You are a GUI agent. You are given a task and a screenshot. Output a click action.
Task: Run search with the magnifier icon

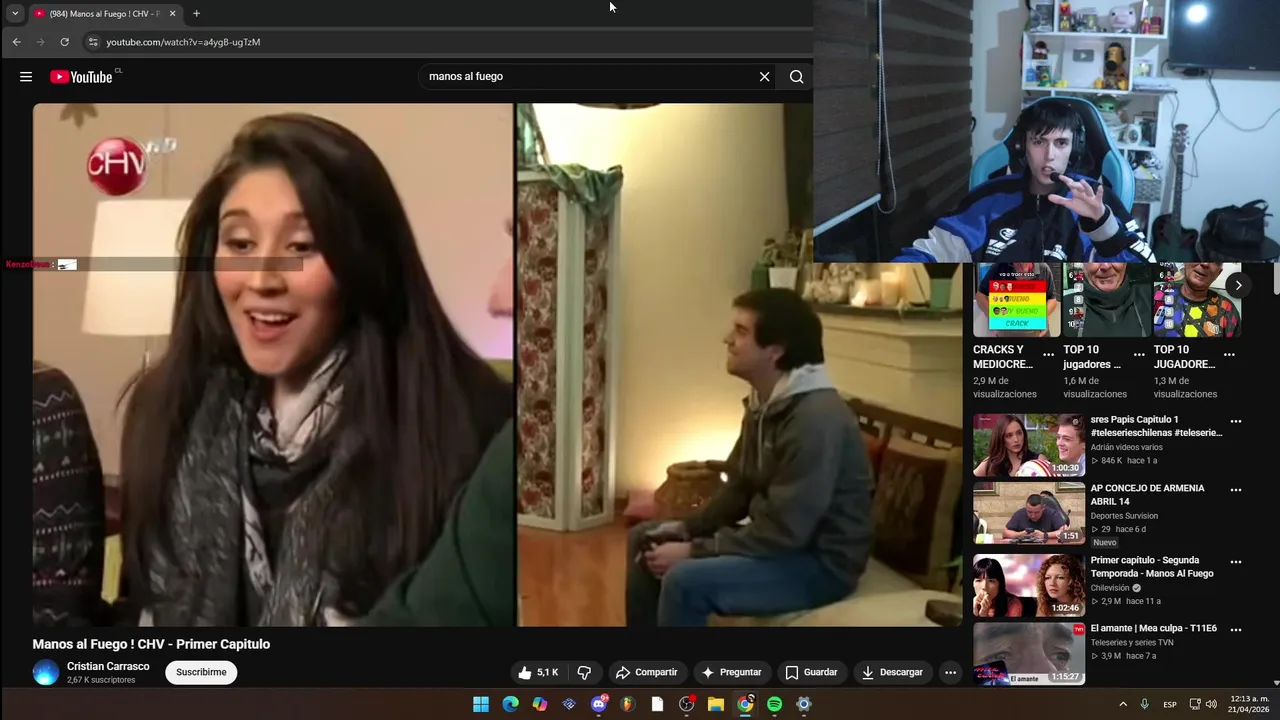click(x=797, y=77)
